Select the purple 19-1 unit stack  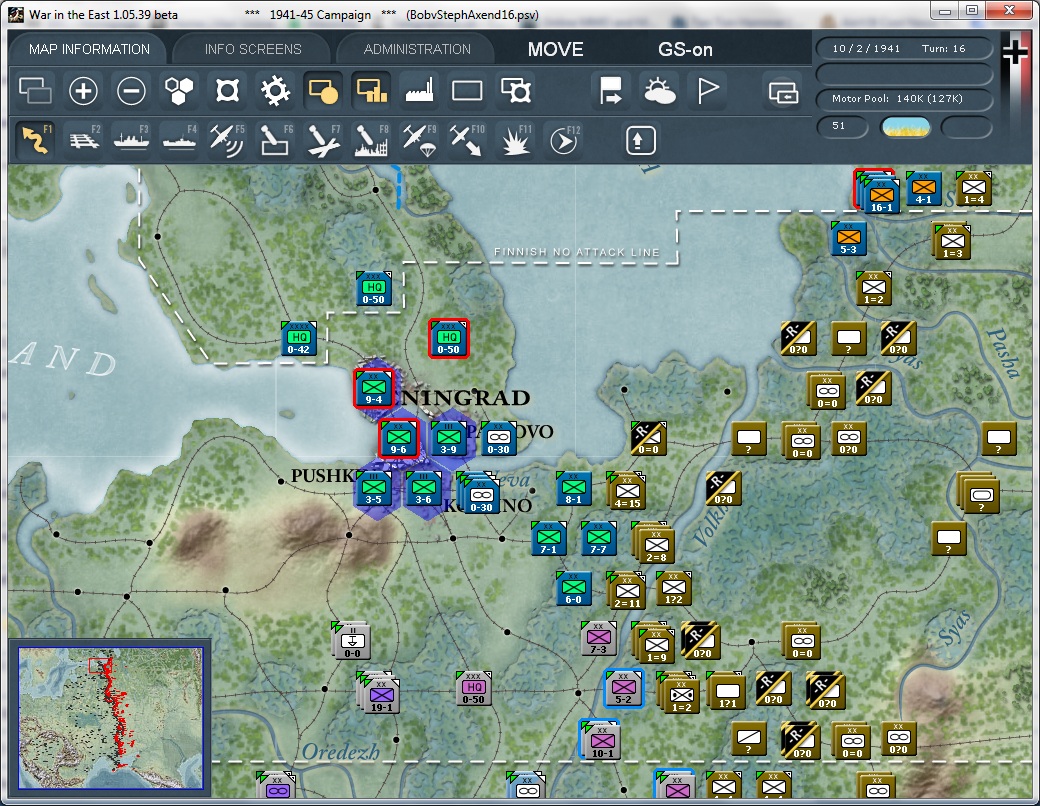click(x=379, y=693)
